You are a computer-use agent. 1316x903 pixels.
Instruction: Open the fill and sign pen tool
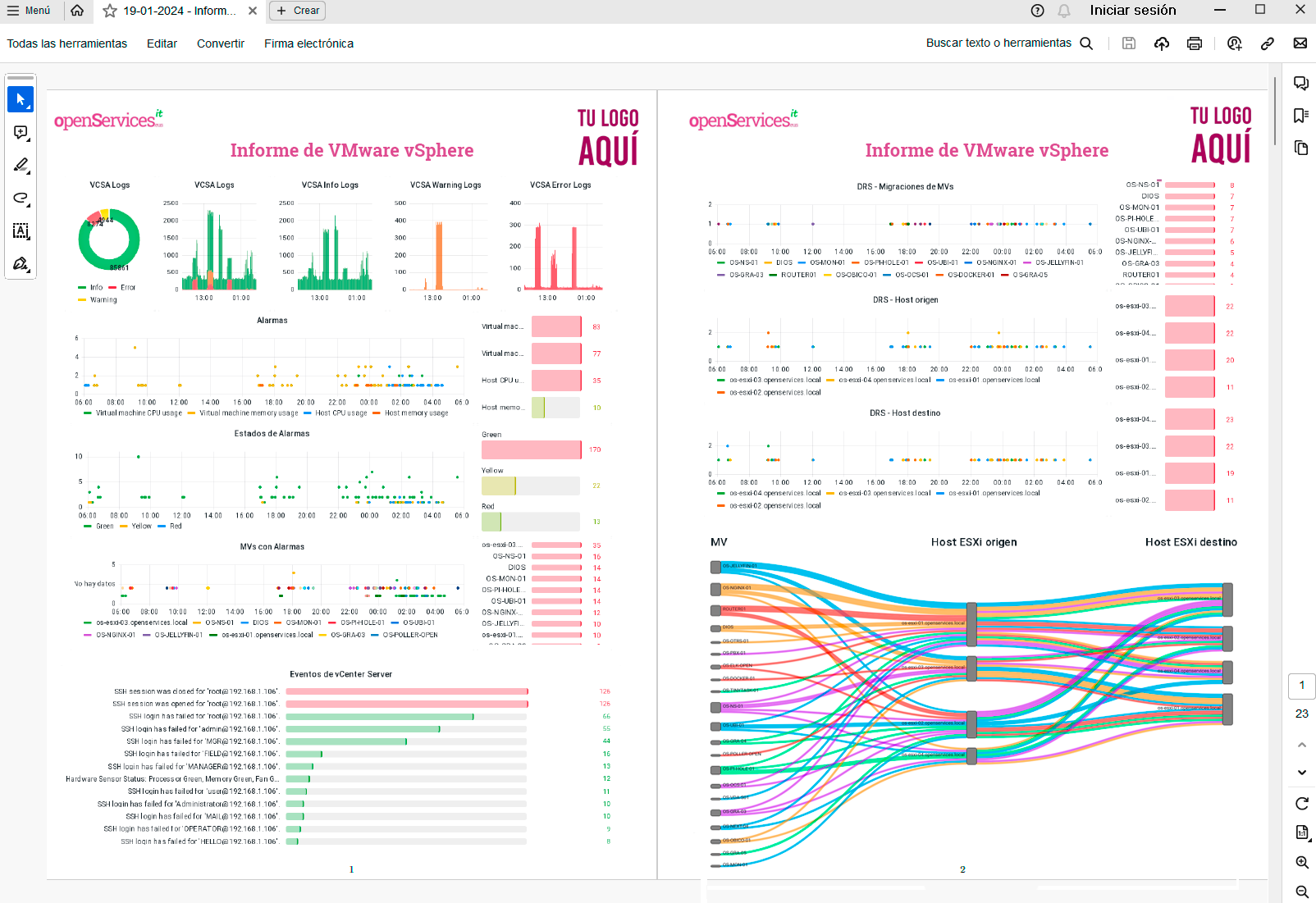pos(21,264)
